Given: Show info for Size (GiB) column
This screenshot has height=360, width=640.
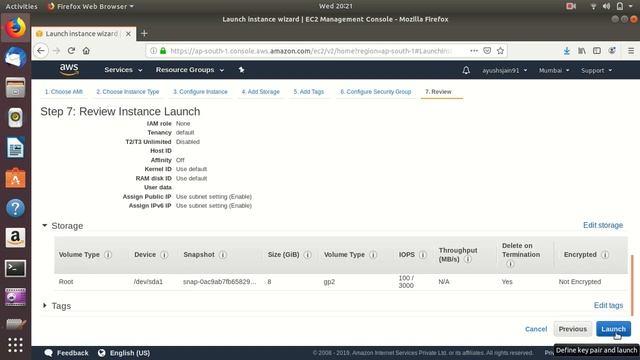Looking at the screenshot, I should click(307, 255).
